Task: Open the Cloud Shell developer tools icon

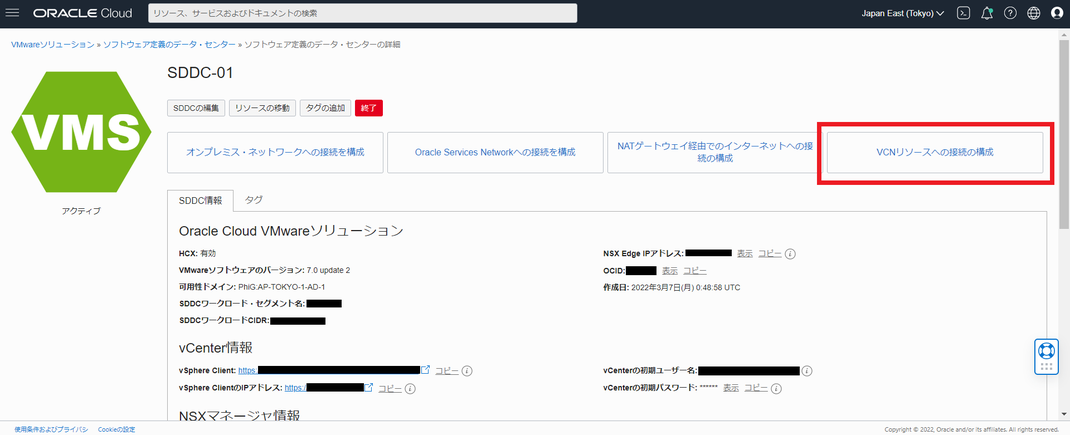Action: click(964, 13)
